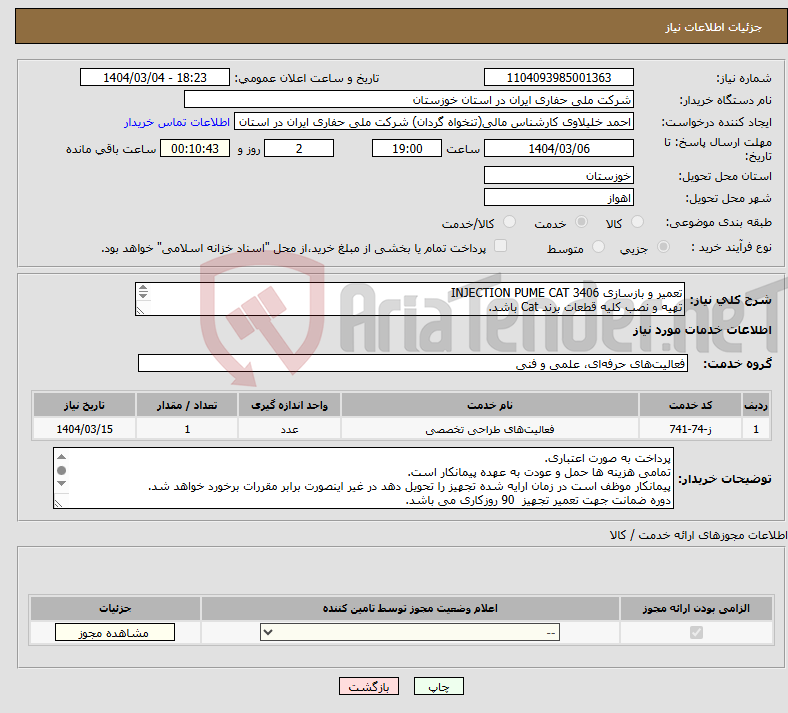Click the down arrow of description scrollbar

[x=143, y=295]
